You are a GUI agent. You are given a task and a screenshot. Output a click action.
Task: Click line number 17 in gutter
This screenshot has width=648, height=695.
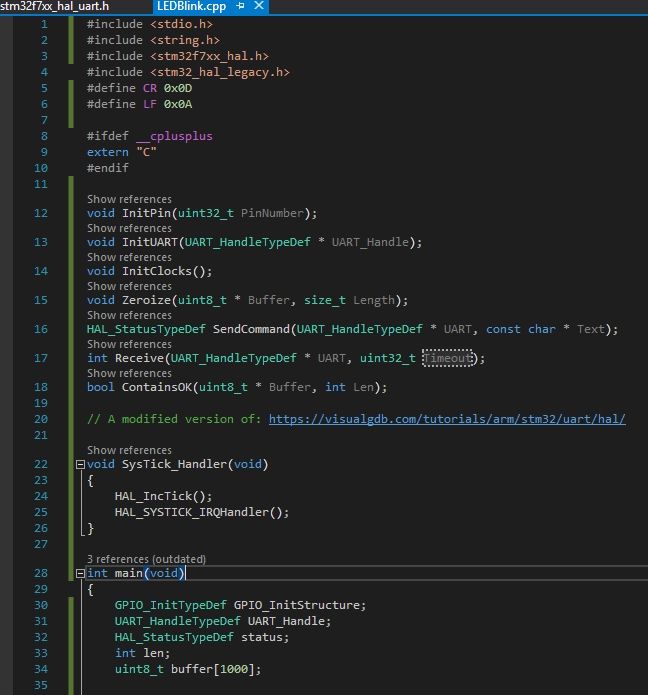click(41, 358)
